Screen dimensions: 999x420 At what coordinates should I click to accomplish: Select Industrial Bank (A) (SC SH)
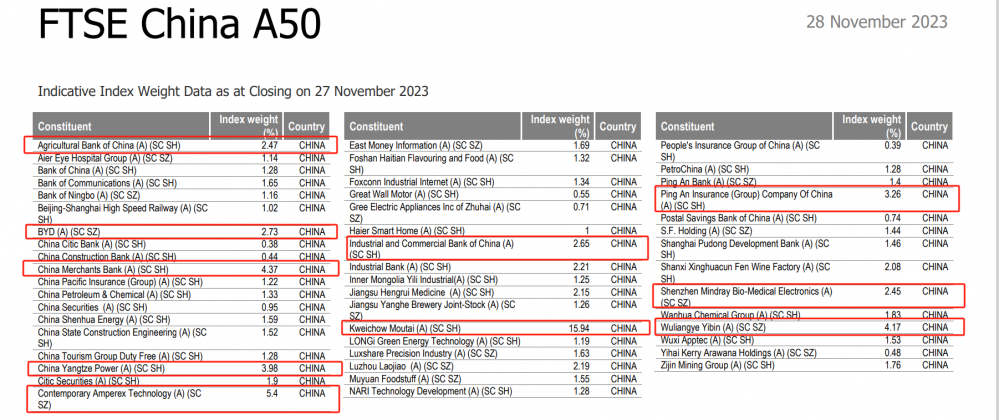click(x=399, y=267)
